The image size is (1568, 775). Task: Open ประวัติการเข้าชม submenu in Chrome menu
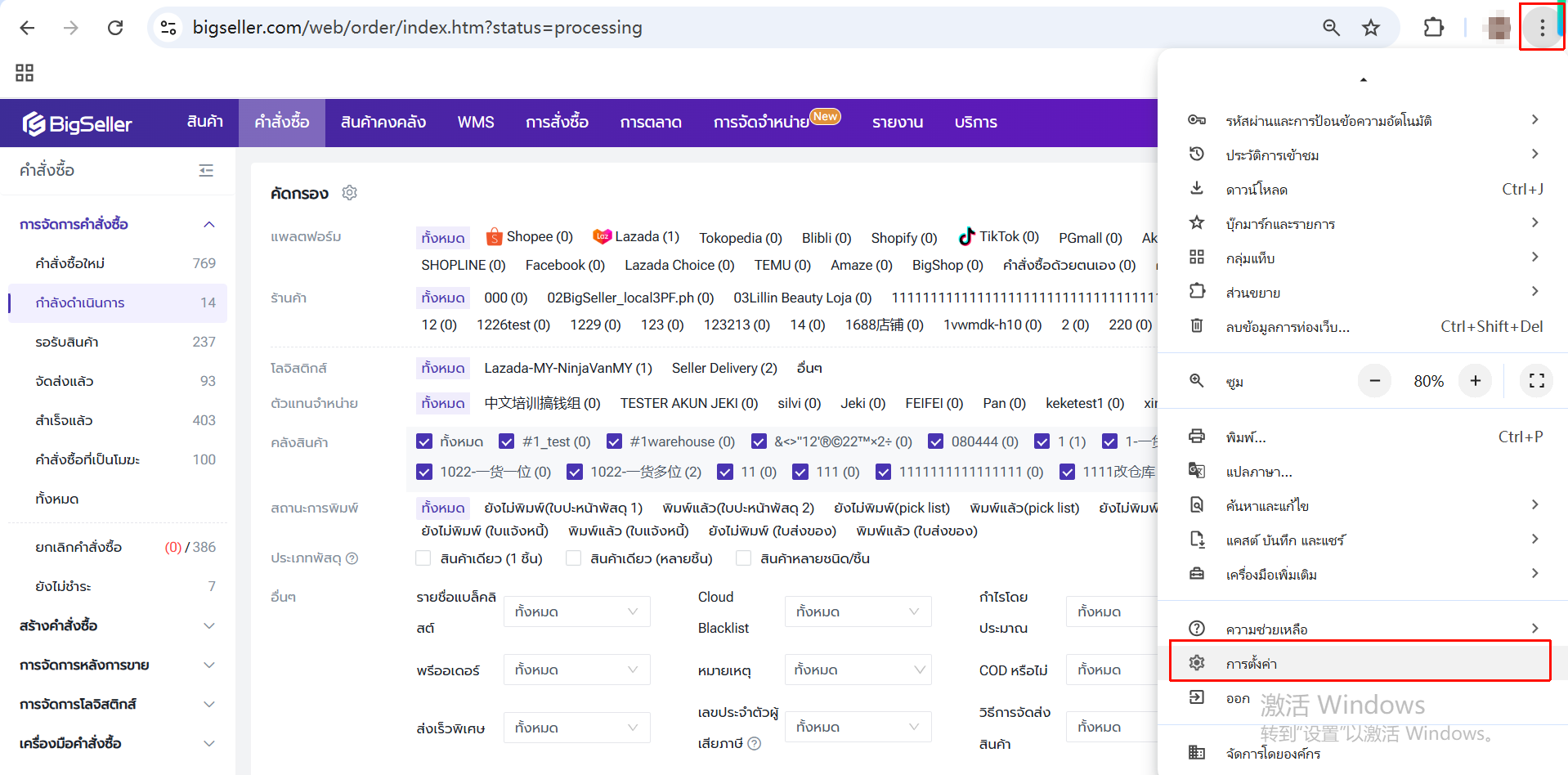click(x=1363, y=155)
